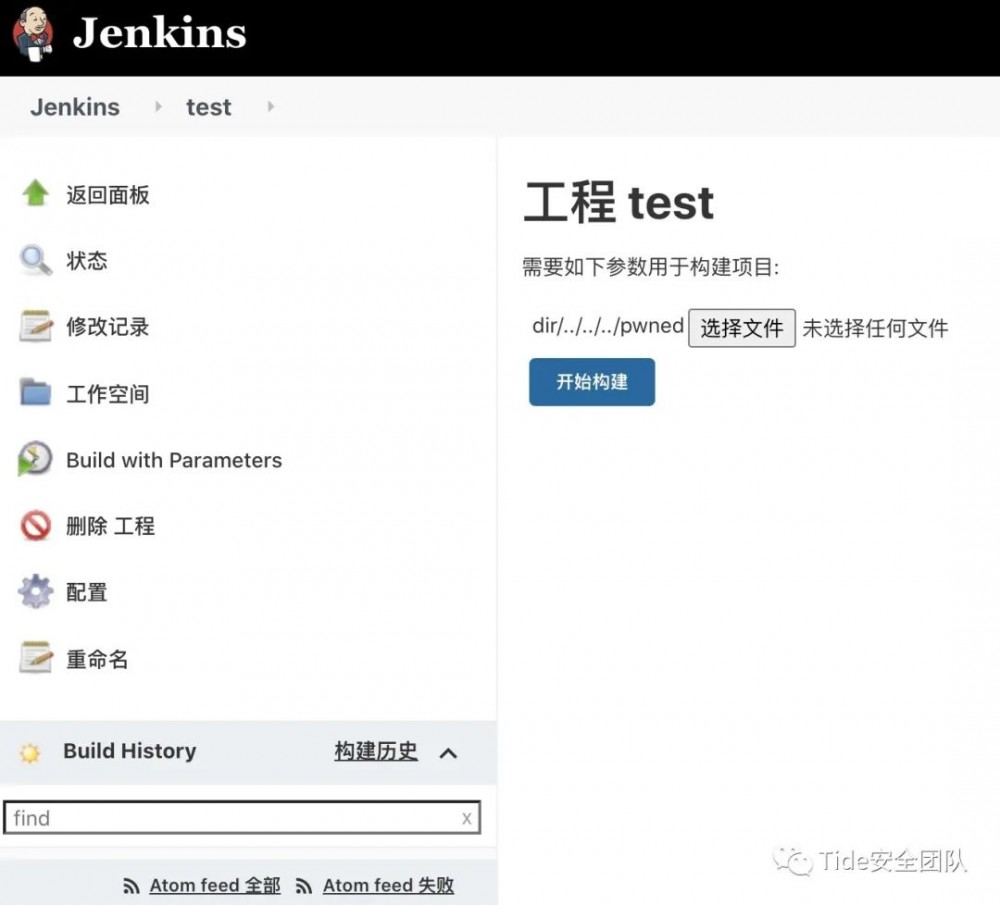This screenshot has width=1000, height=905.
Task: Click the blue folder icon for 工作空间
Action: pyautogui.click(x=34, y=392)
